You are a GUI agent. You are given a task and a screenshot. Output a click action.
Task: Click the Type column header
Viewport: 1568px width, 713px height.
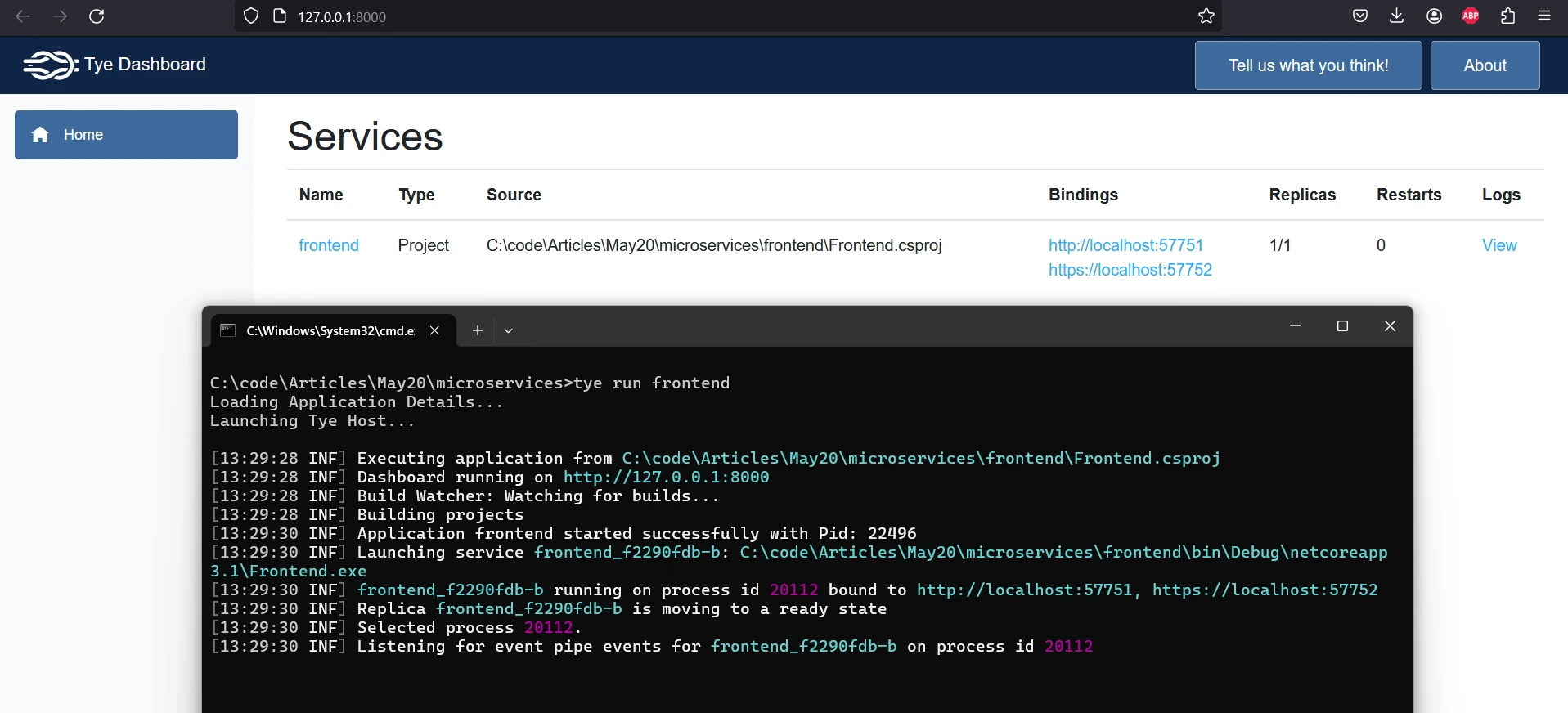(416, 195)
